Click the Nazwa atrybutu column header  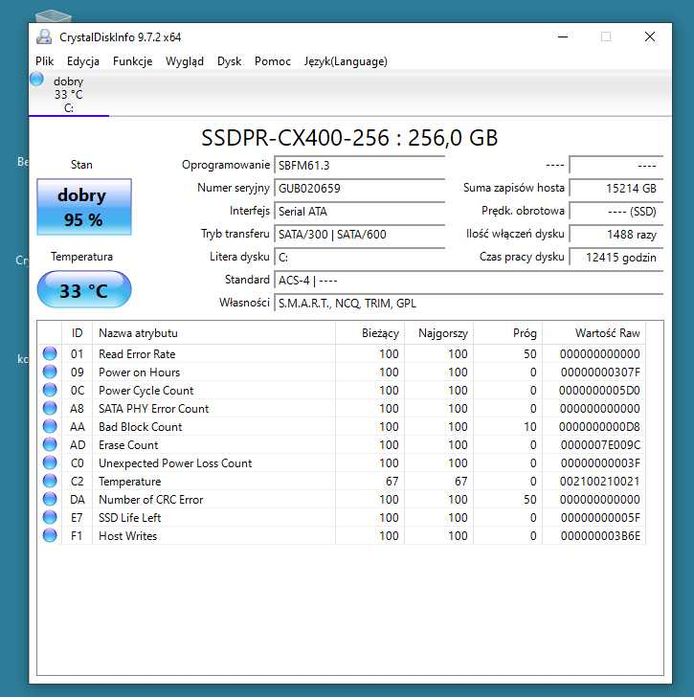[214, 333]
